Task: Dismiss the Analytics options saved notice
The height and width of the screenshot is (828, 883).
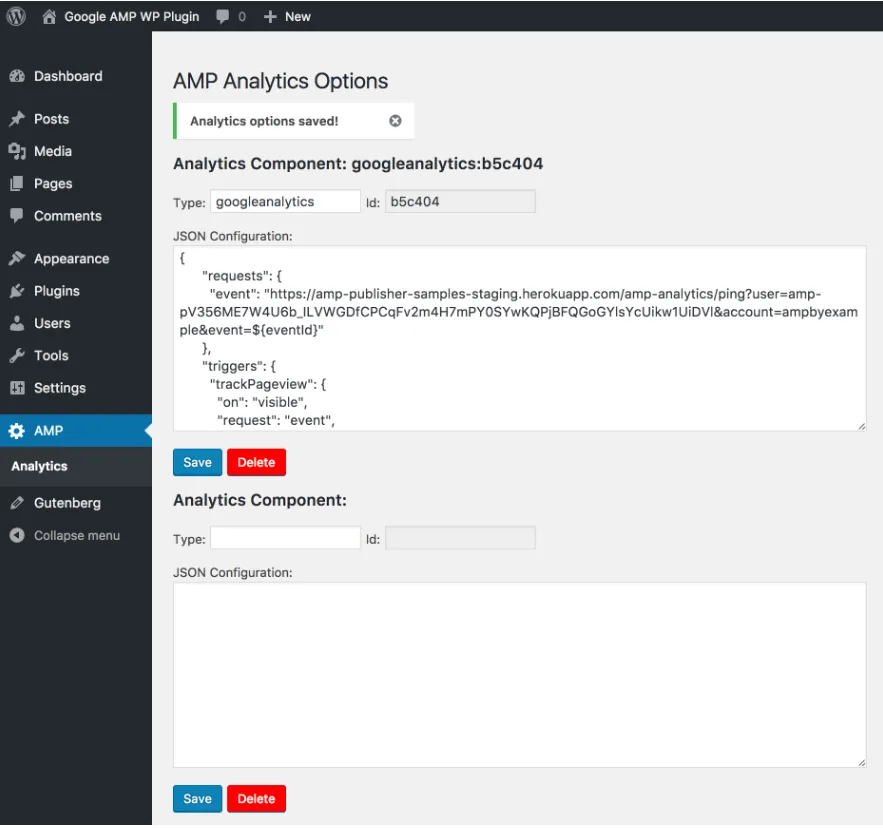Action: 395,121
